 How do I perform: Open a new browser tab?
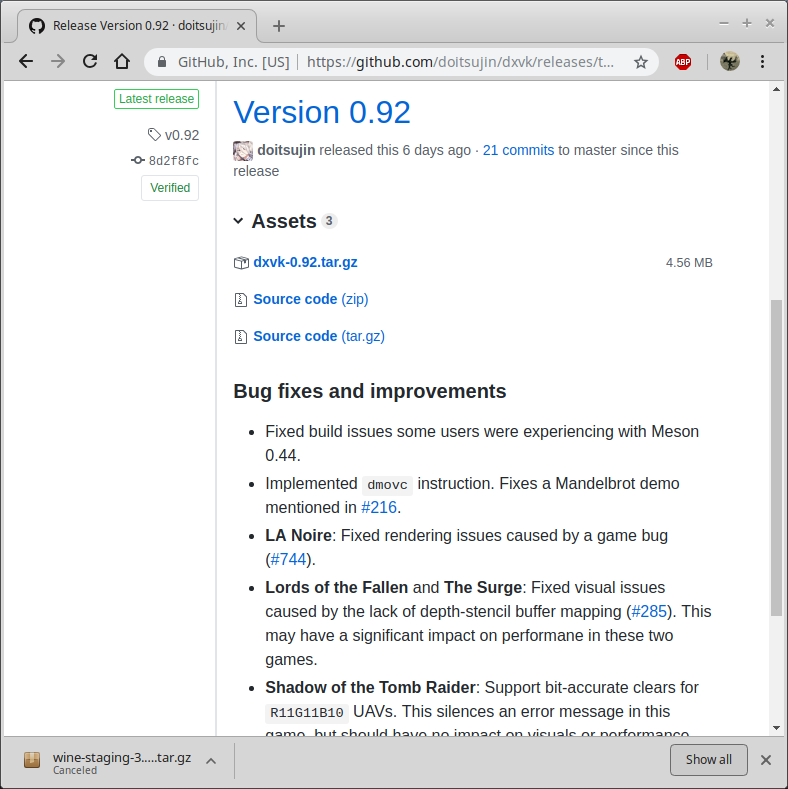[x=279, y=26]
